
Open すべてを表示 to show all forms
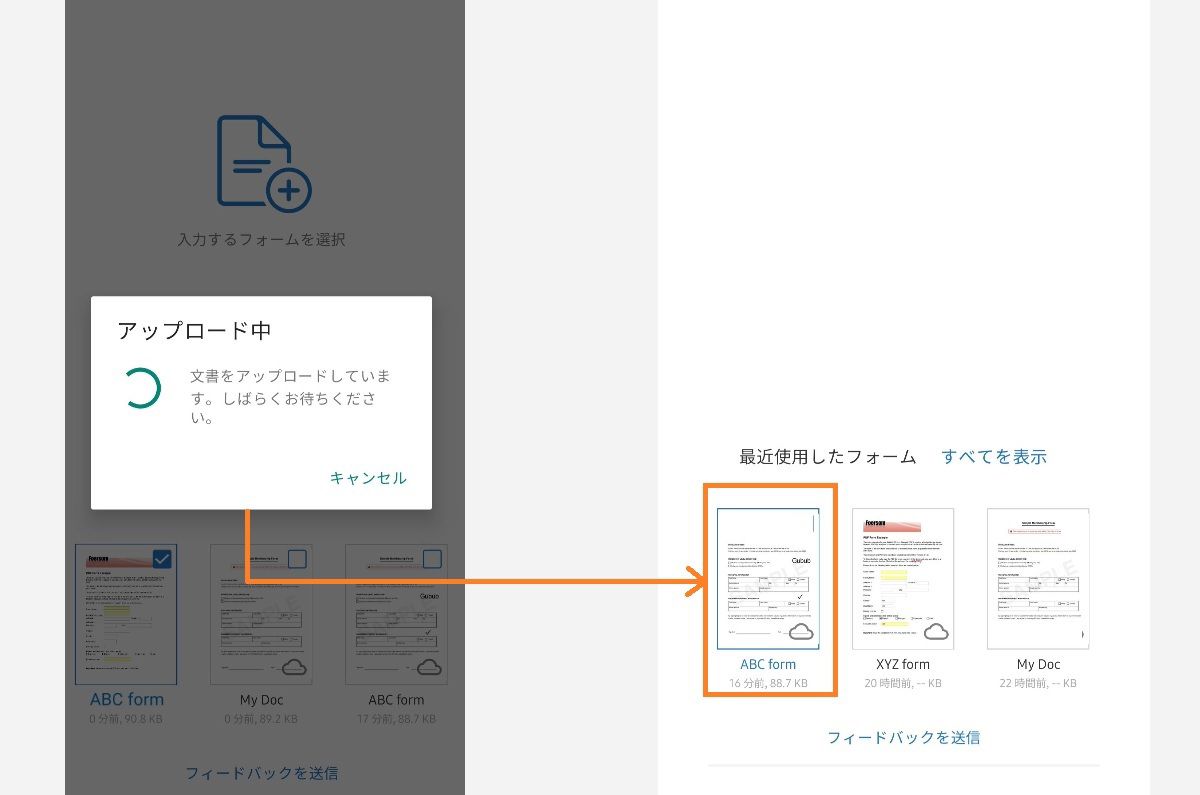click(x=994, y=456)
